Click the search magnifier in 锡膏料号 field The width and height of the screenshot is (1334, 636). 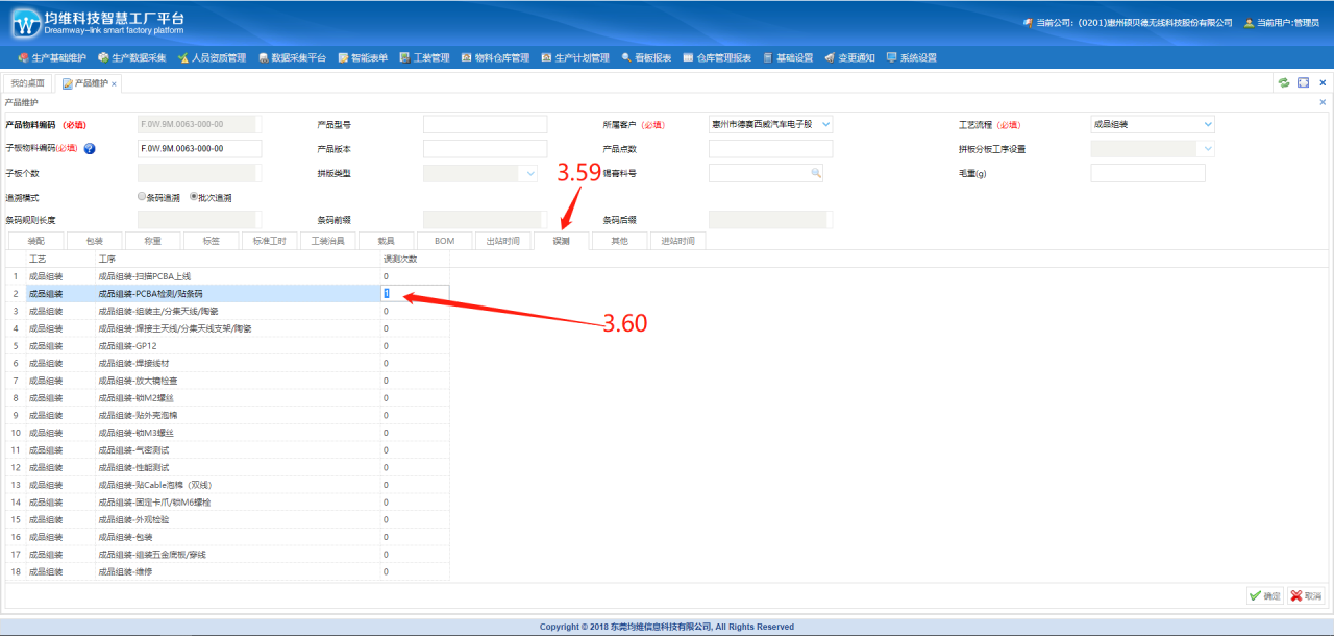(x=816, y=173)
